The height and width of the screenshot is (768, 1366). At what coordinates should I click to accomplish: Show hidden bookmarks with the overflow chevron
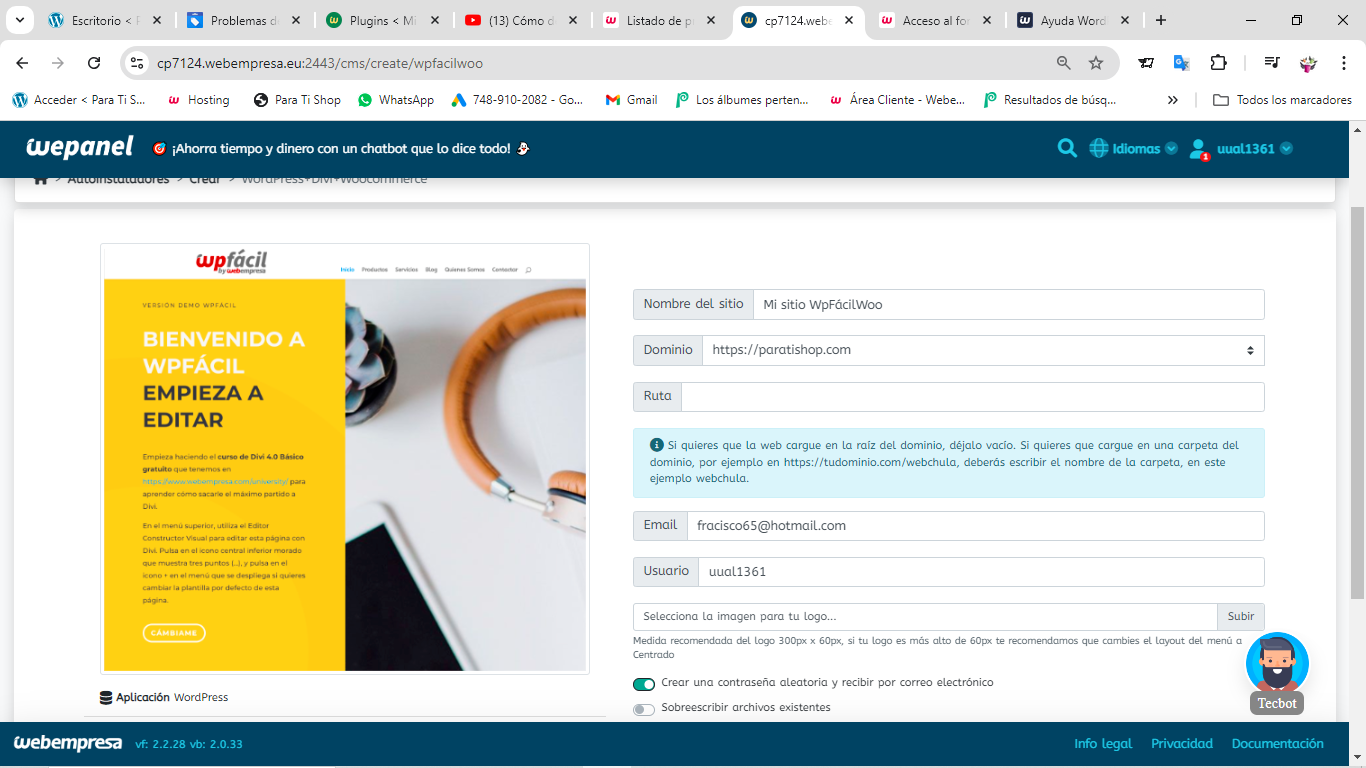point(1173,100)
